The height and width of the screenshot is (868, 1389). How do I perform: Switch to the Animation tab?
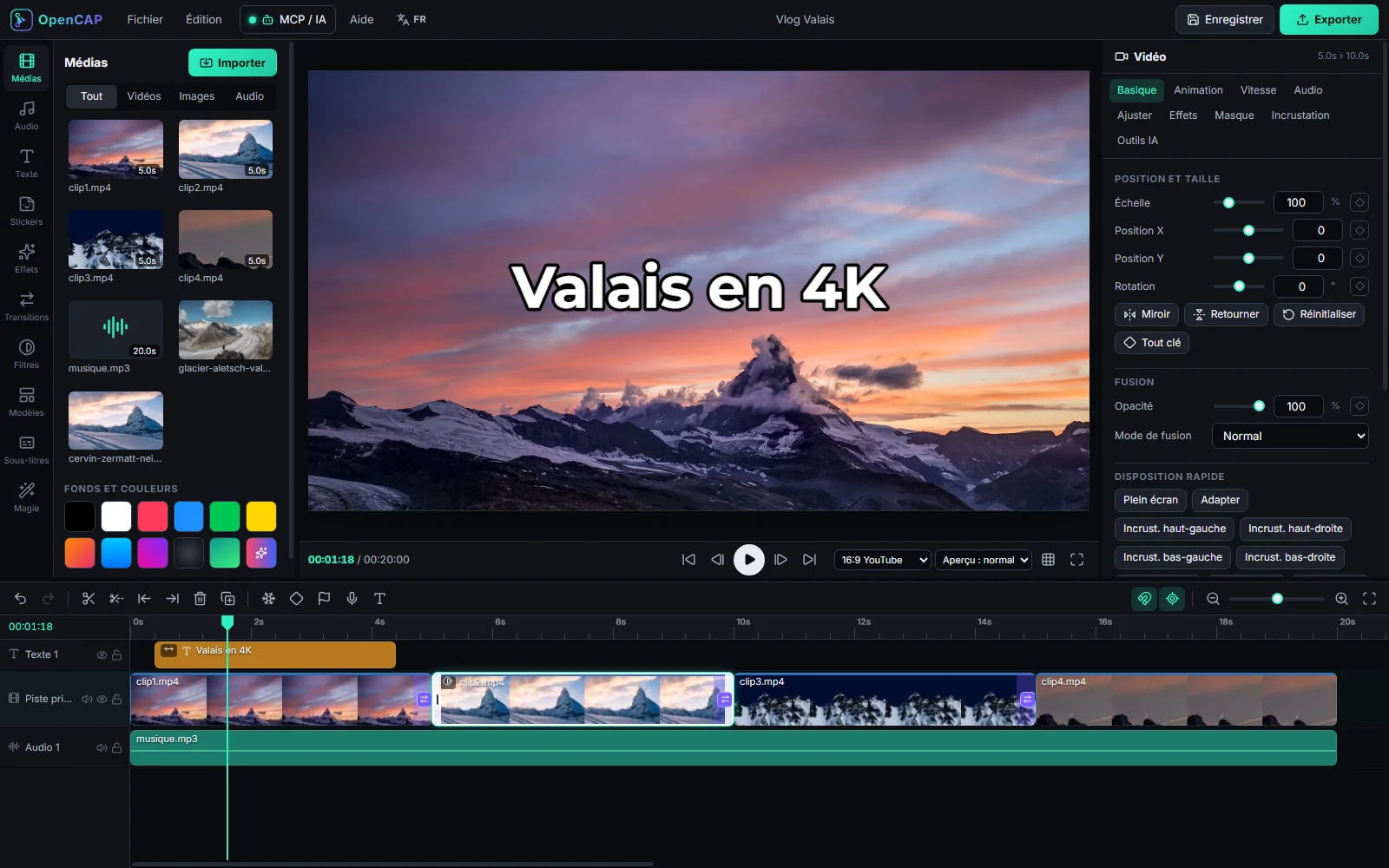pos(1198,90)
